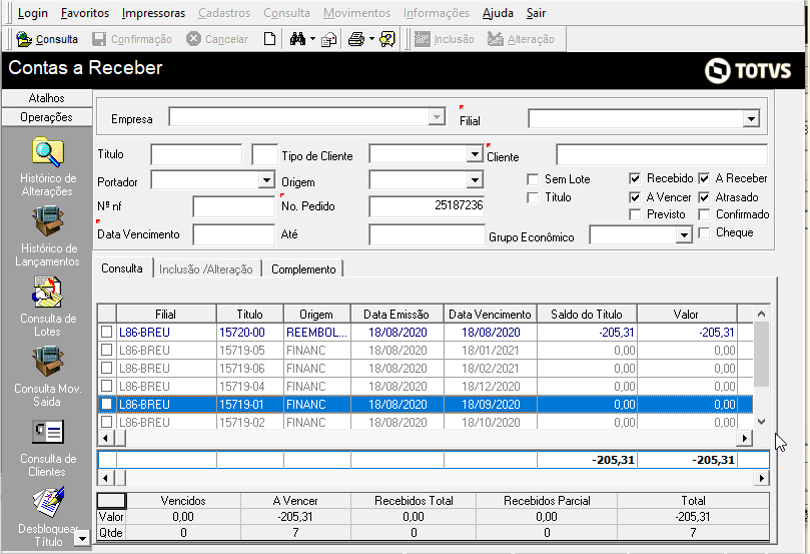Sort by Saldo do Título column header
The image size is (810, 554).
pyautogui.click(x=587, y=314)
